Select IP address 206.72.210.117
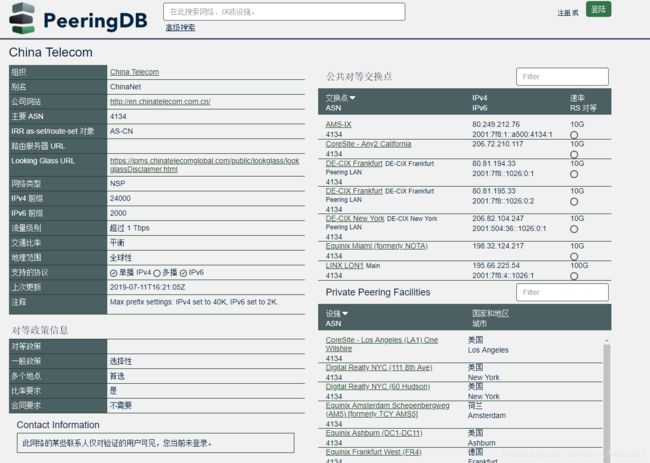Screen dimensions: 650x463 click(x=497, y=144)
